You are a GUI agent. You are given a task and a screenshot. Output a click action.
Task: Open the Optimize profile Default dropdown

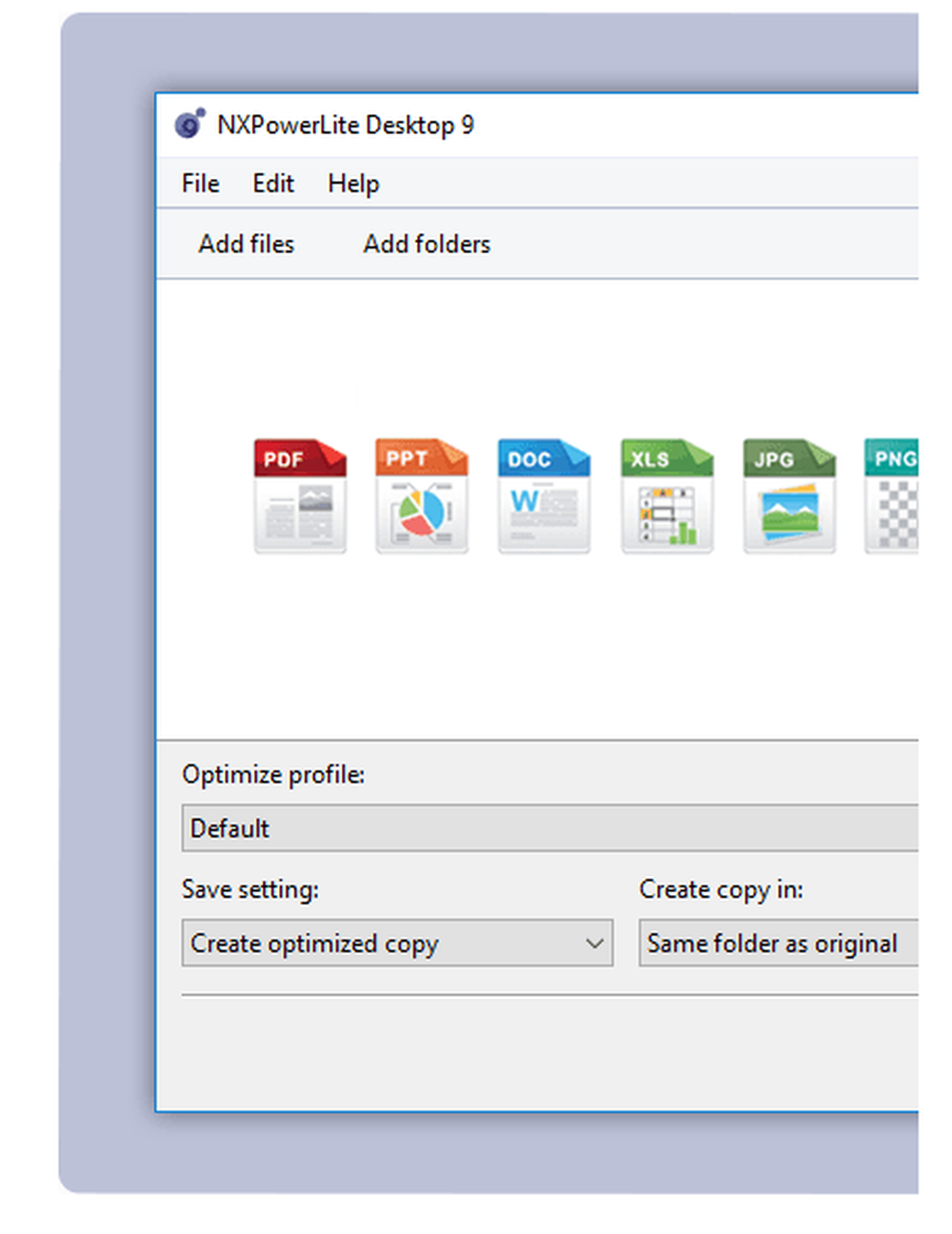click(x=550, y=828)
